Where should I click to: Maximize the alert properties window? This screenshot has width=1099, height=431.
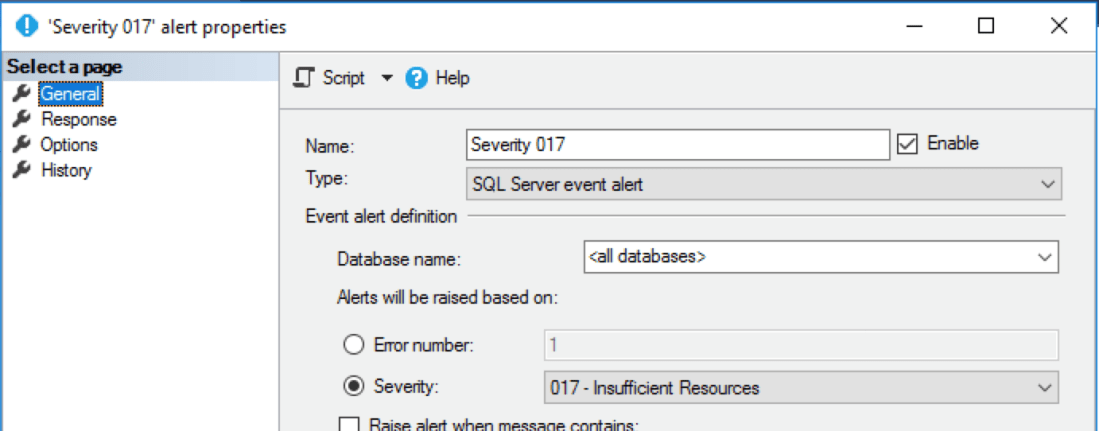pos(986,27)
